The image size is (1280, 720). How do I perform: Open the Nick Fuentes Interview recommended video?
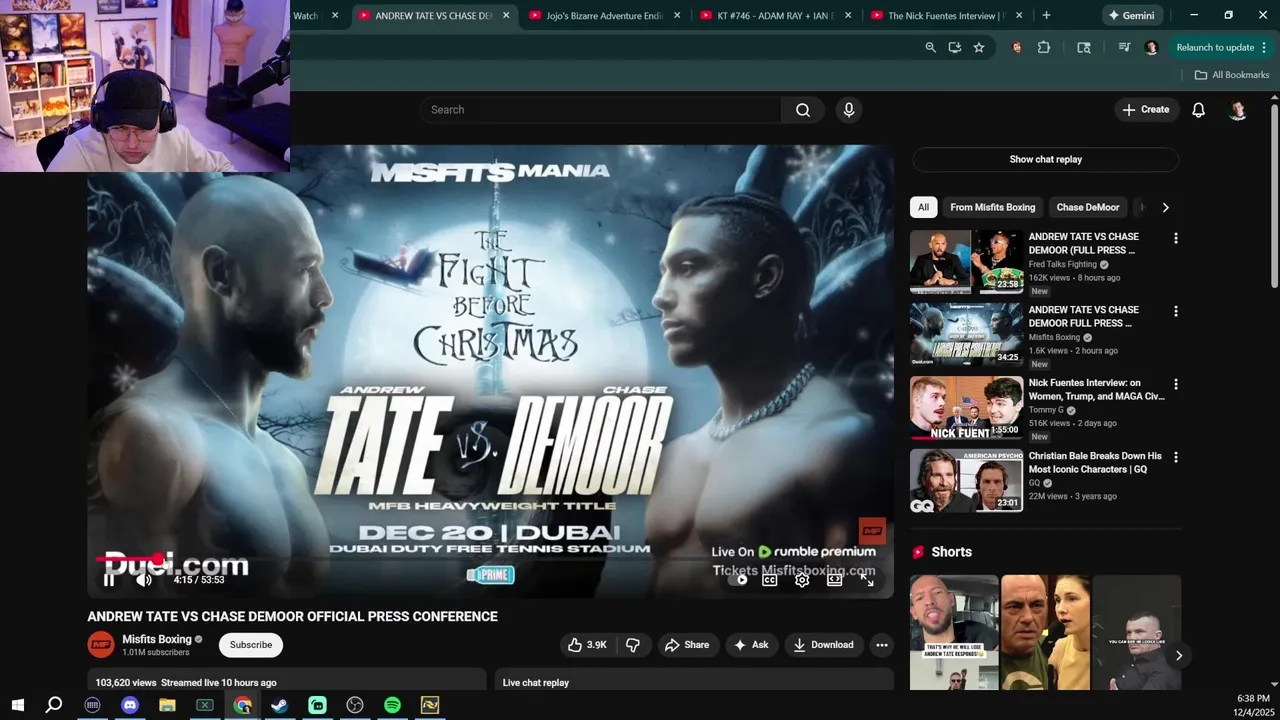(966, 408)
